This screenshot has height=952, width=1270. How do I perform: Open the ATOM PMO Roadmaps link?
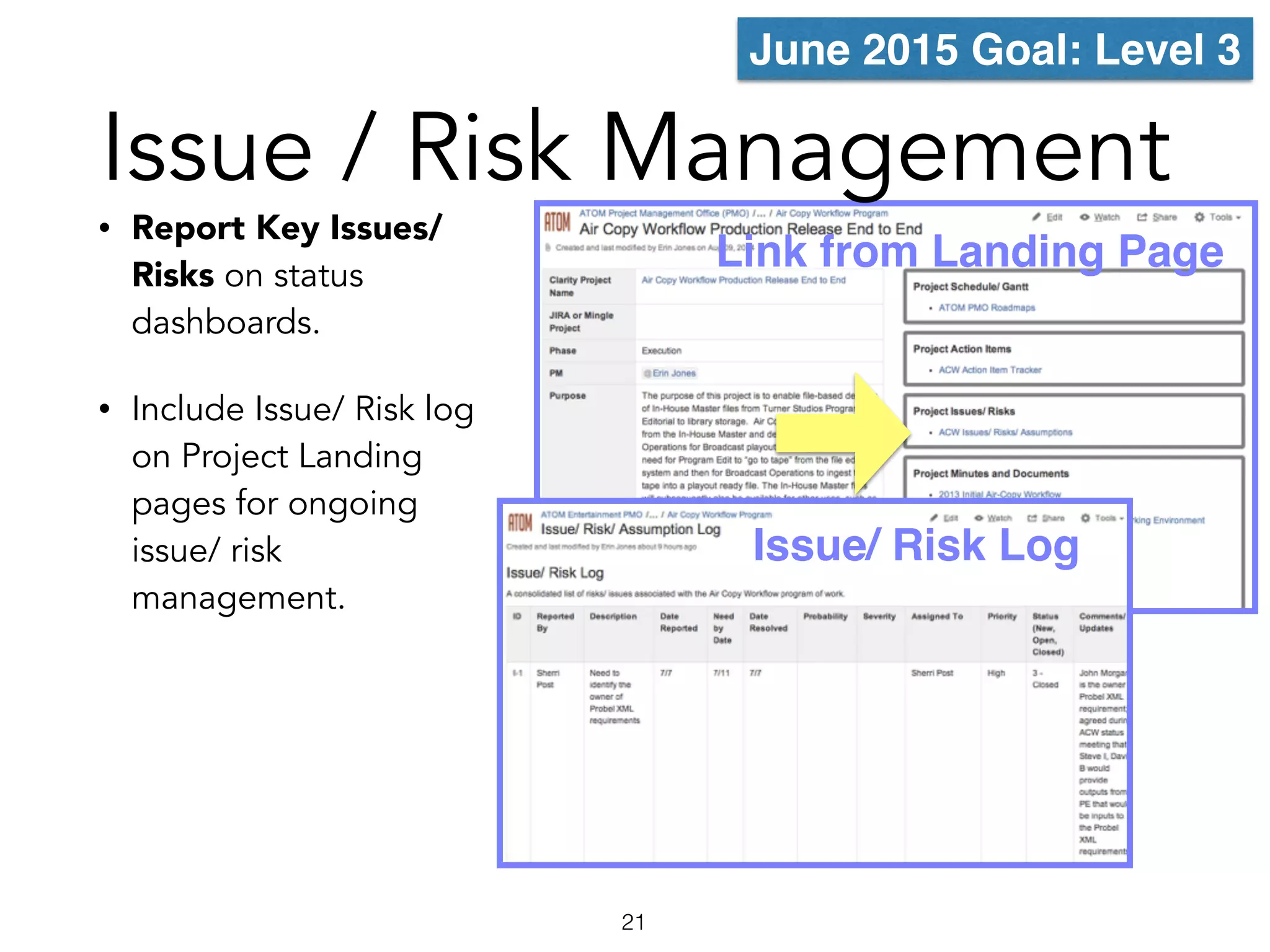pyautogui.click(x=987, y=307)
